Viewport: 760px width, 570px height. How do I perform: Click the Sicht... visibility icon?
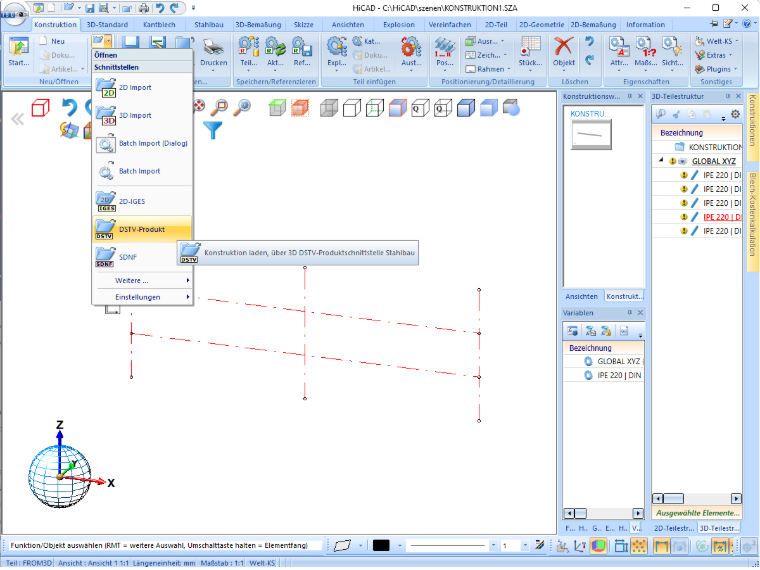pos(673,53)
